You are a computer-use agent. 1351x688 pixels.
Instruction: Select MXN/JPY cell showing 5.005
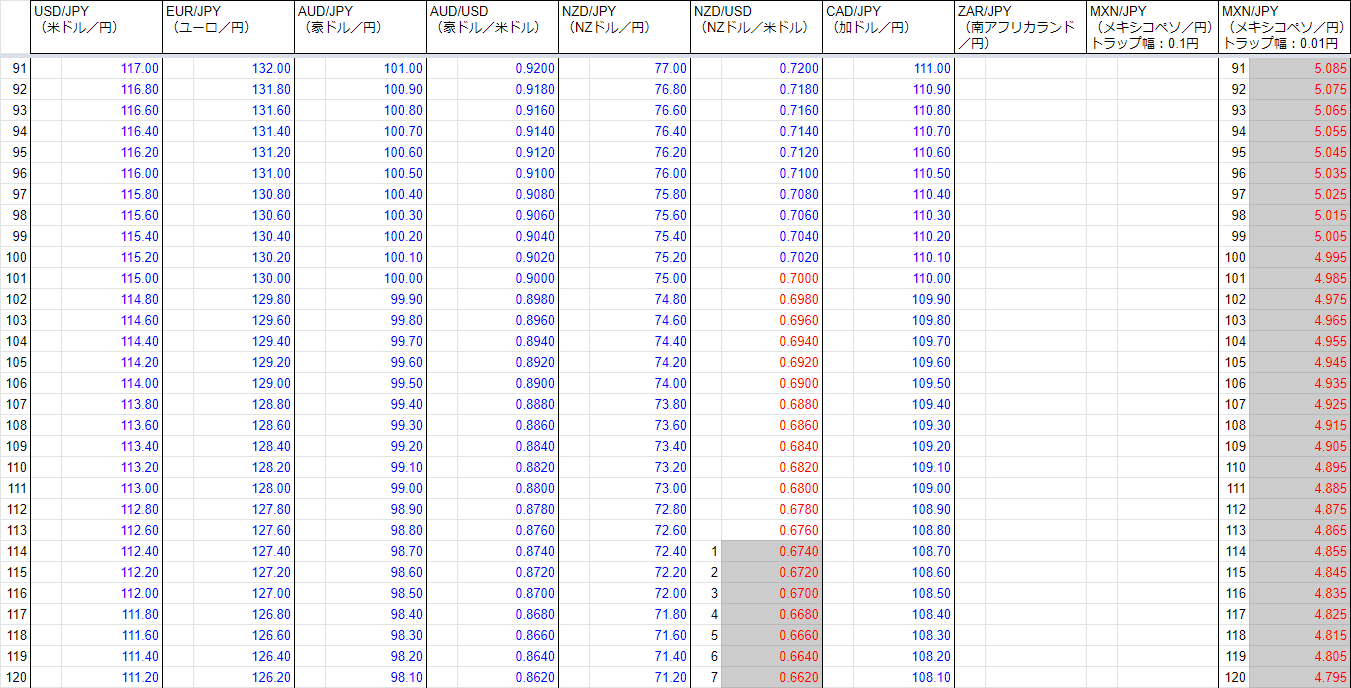tap(1299, 236)
